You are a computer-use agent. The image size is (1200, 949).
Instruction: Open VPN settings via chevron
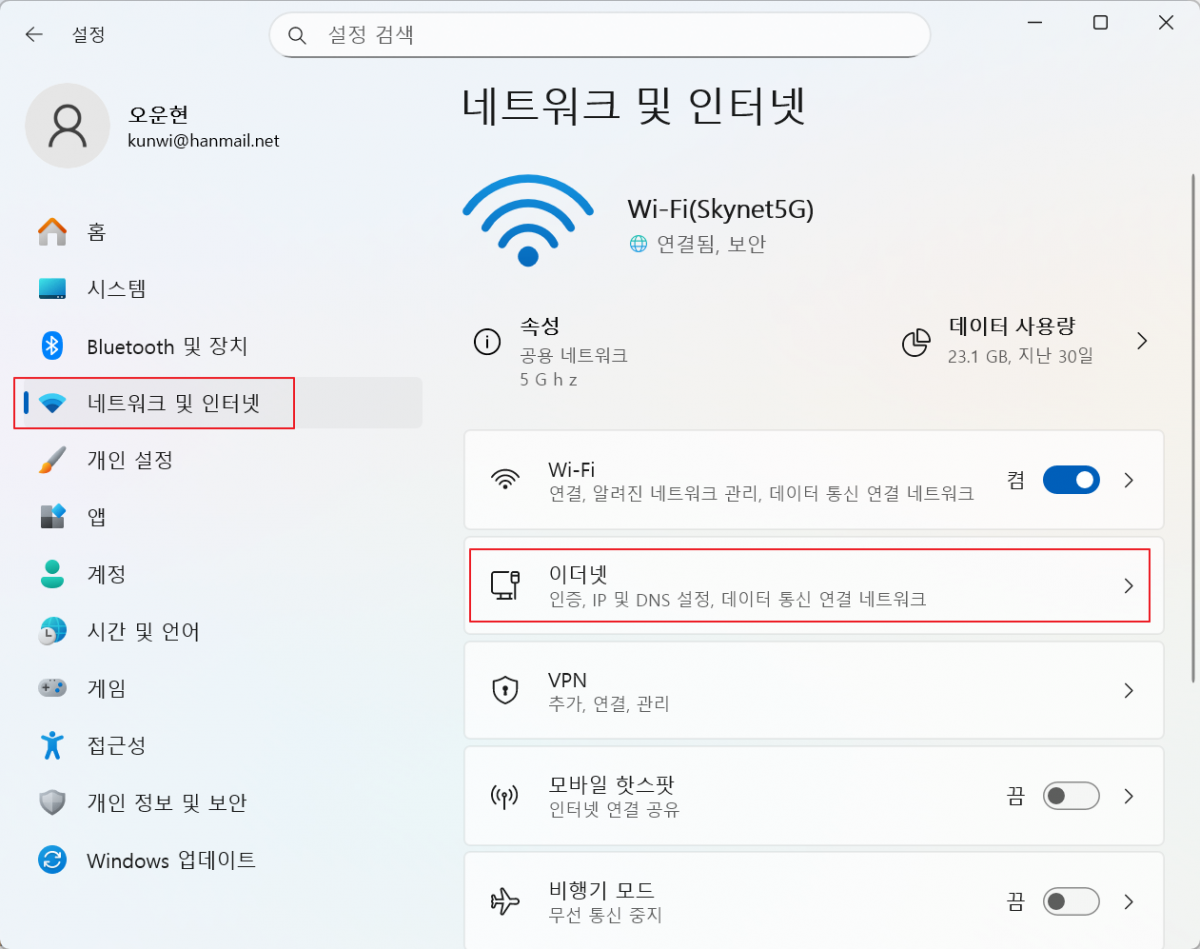click(1129, 690)
